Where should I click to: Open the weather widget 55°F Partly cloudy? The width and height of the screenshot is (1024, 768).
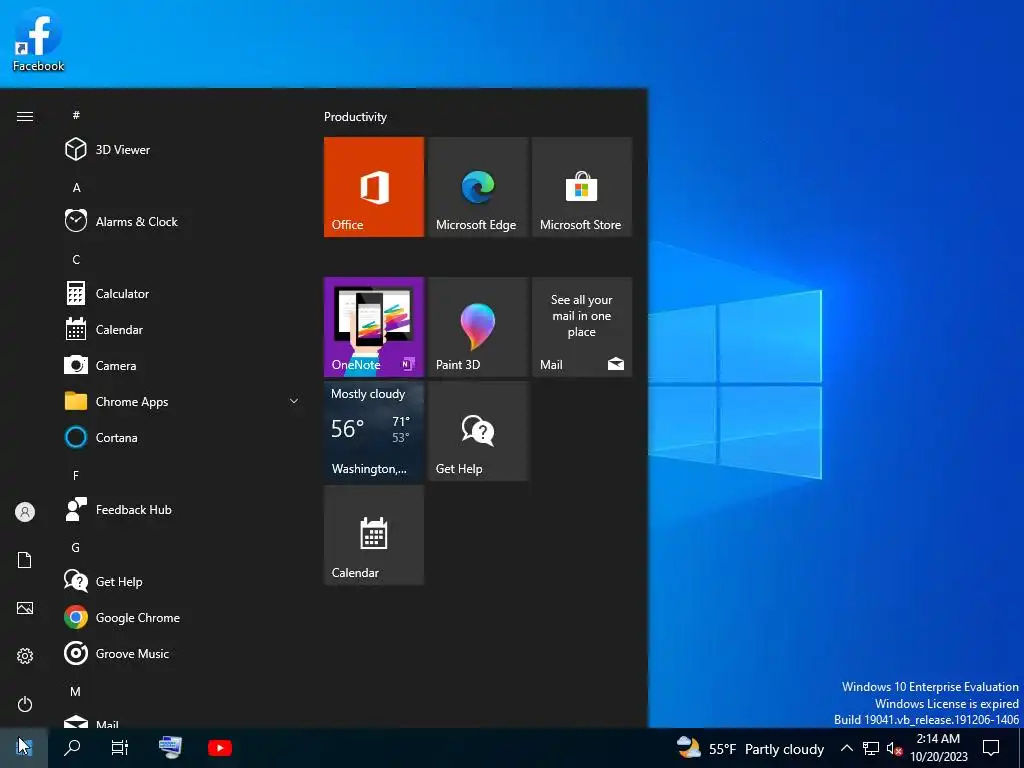click(x=750, y=748)
